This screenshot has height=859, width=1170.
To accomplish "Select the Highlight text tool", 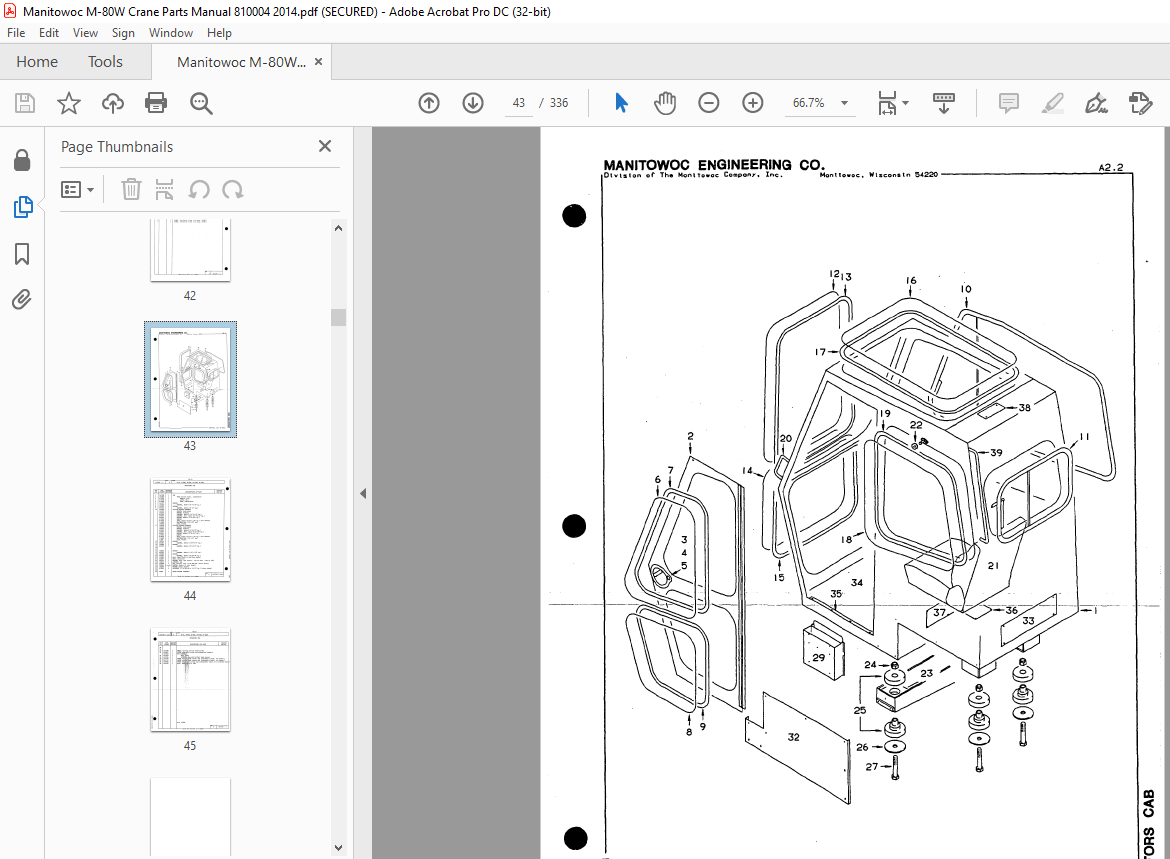I will (1052, 103).
